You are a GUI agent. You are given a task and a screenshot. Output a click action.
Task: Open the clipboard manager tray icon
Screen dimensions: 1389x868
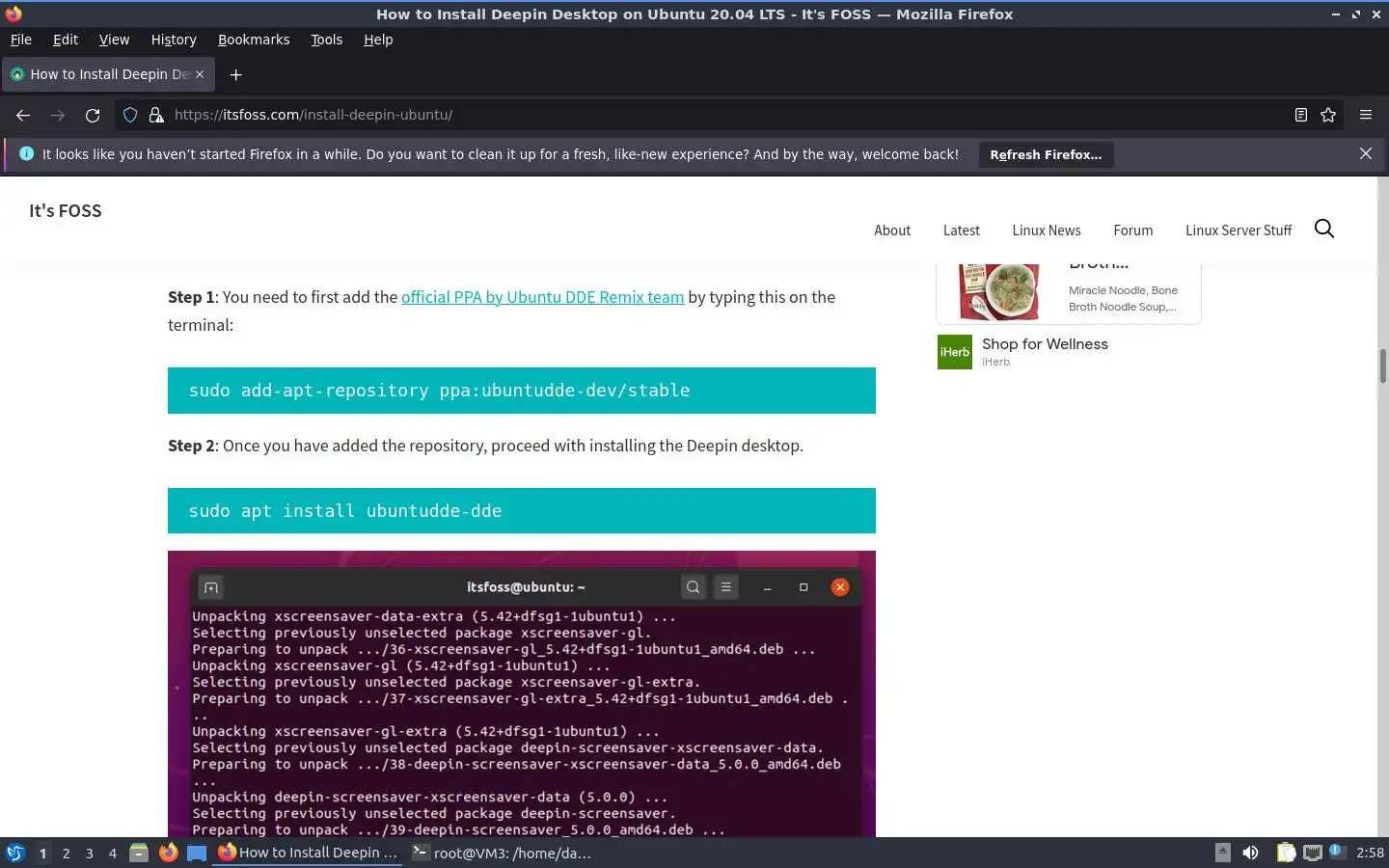1287,853
